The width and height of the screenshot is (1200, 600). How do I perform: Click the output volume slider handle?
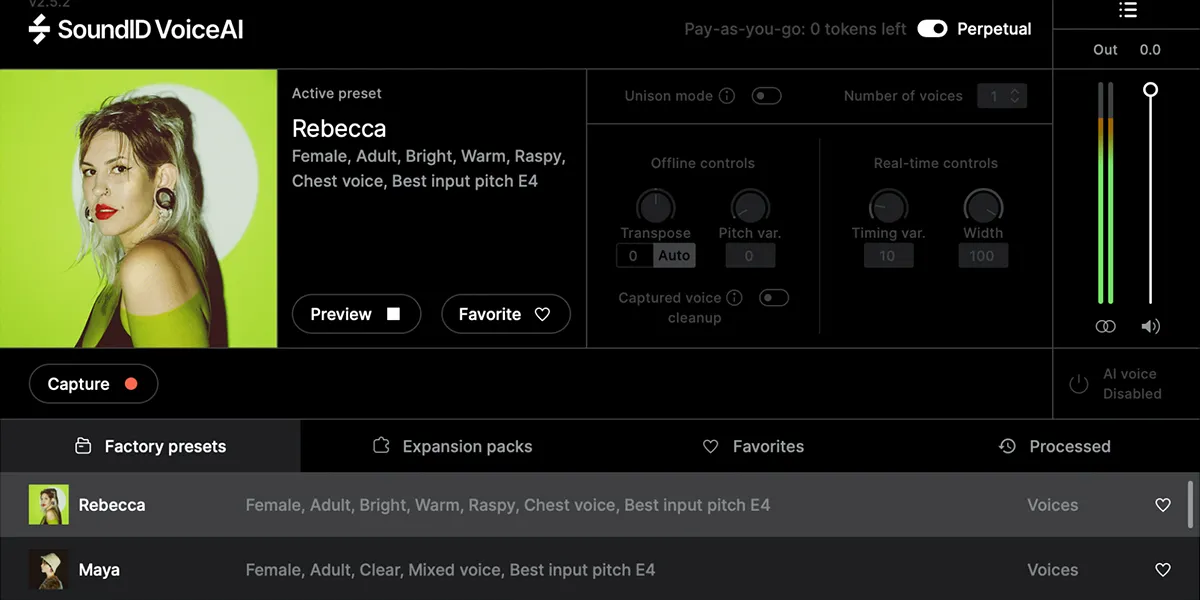click(x=1150, y=90)
